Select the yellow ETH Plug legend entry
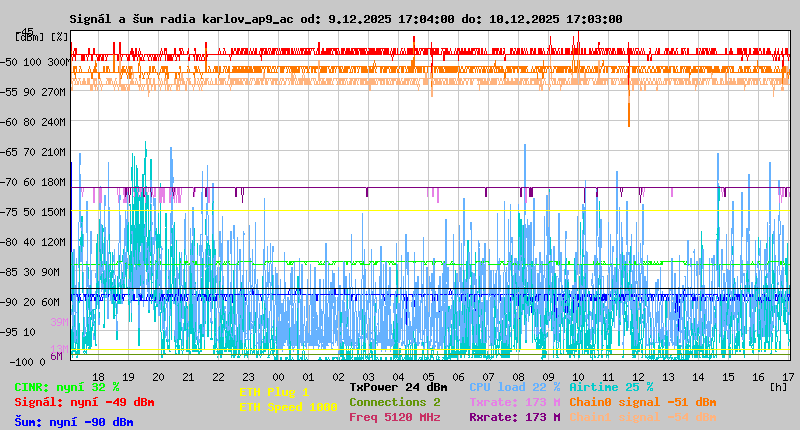Image resolution: width=800 pixels, height=430 pixels. [274, 392]
